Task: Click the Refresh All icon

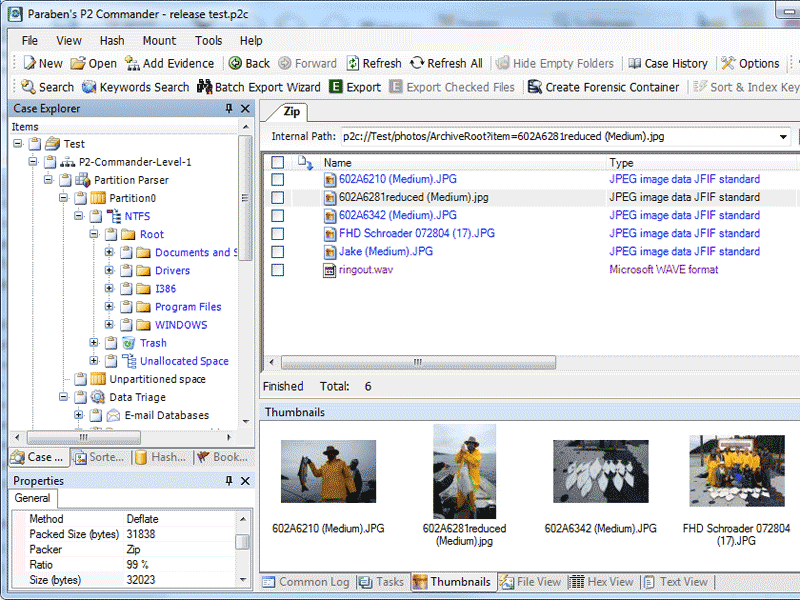Action: pyautogui.click(x=417, y=63)
